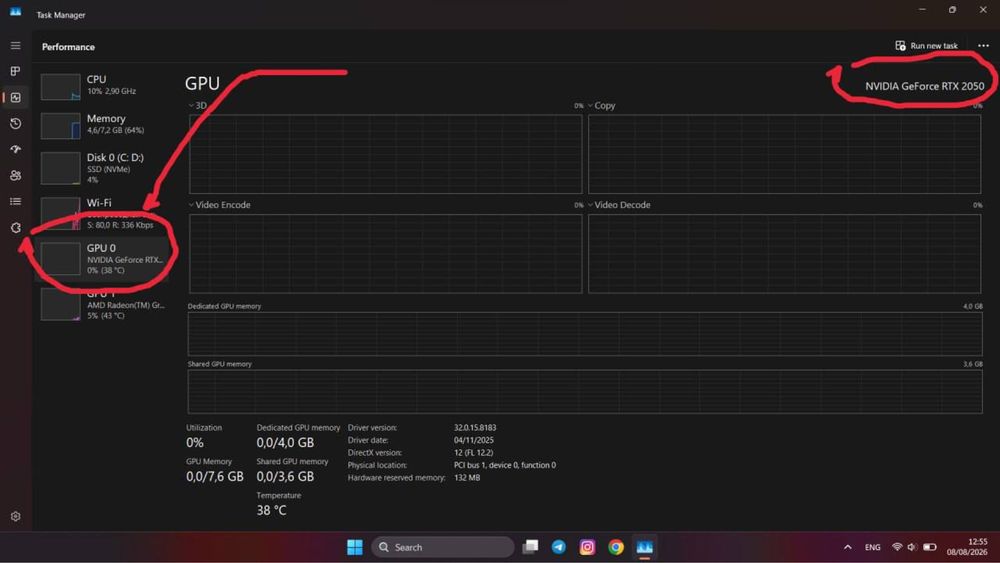Open the Copy engine graph dropdown
1000x563 pixels.
coord(601,106)
